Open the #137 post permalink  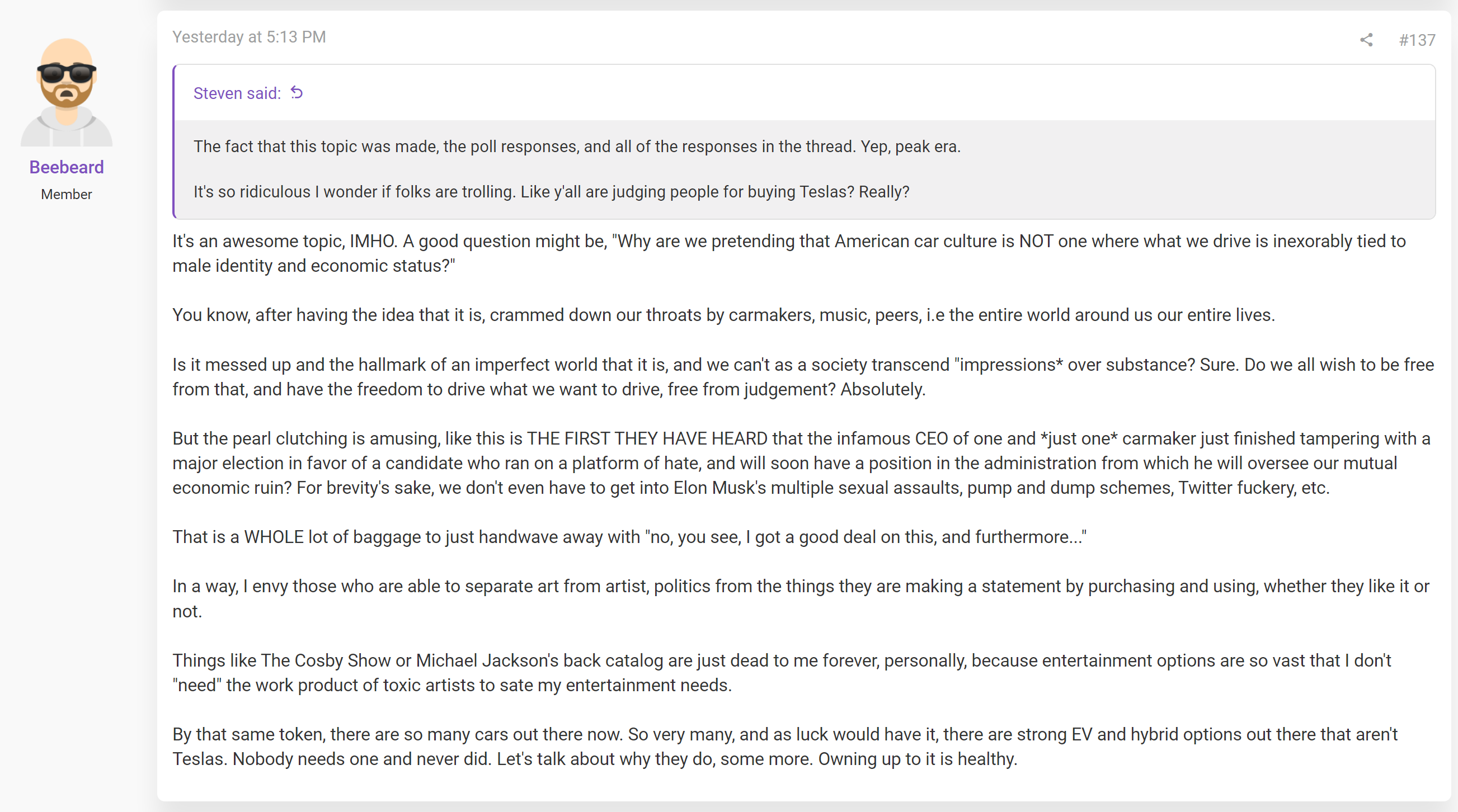coord(1417,40)
